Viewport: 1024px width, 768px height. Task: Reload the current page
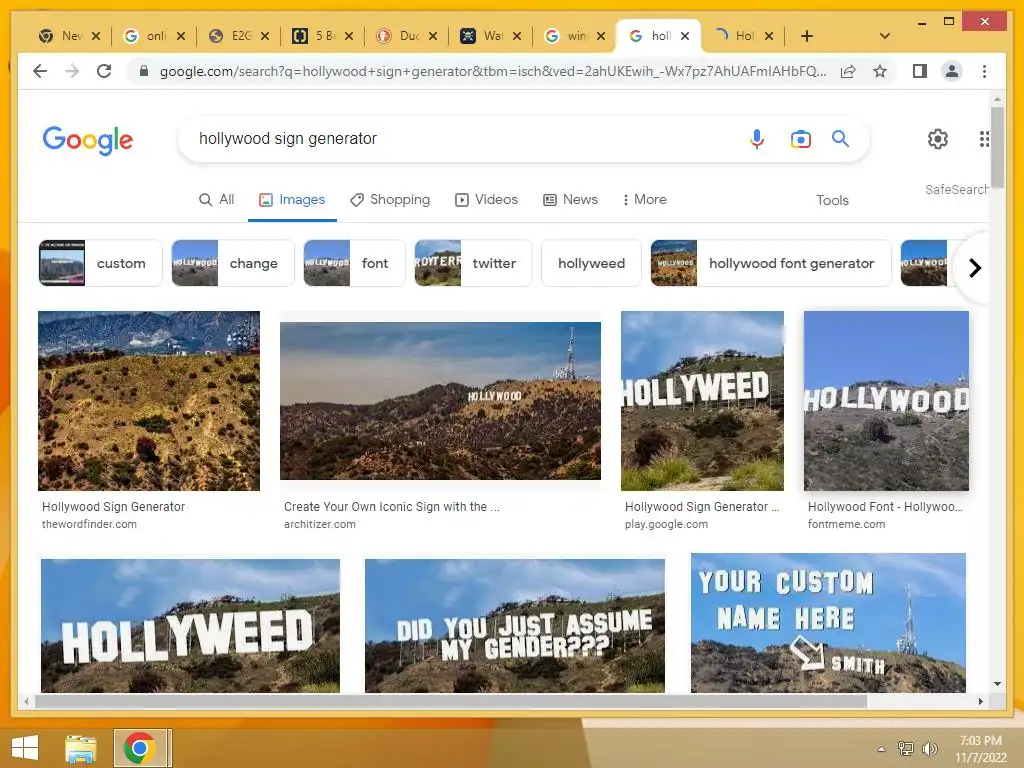[x=104, y=71]
